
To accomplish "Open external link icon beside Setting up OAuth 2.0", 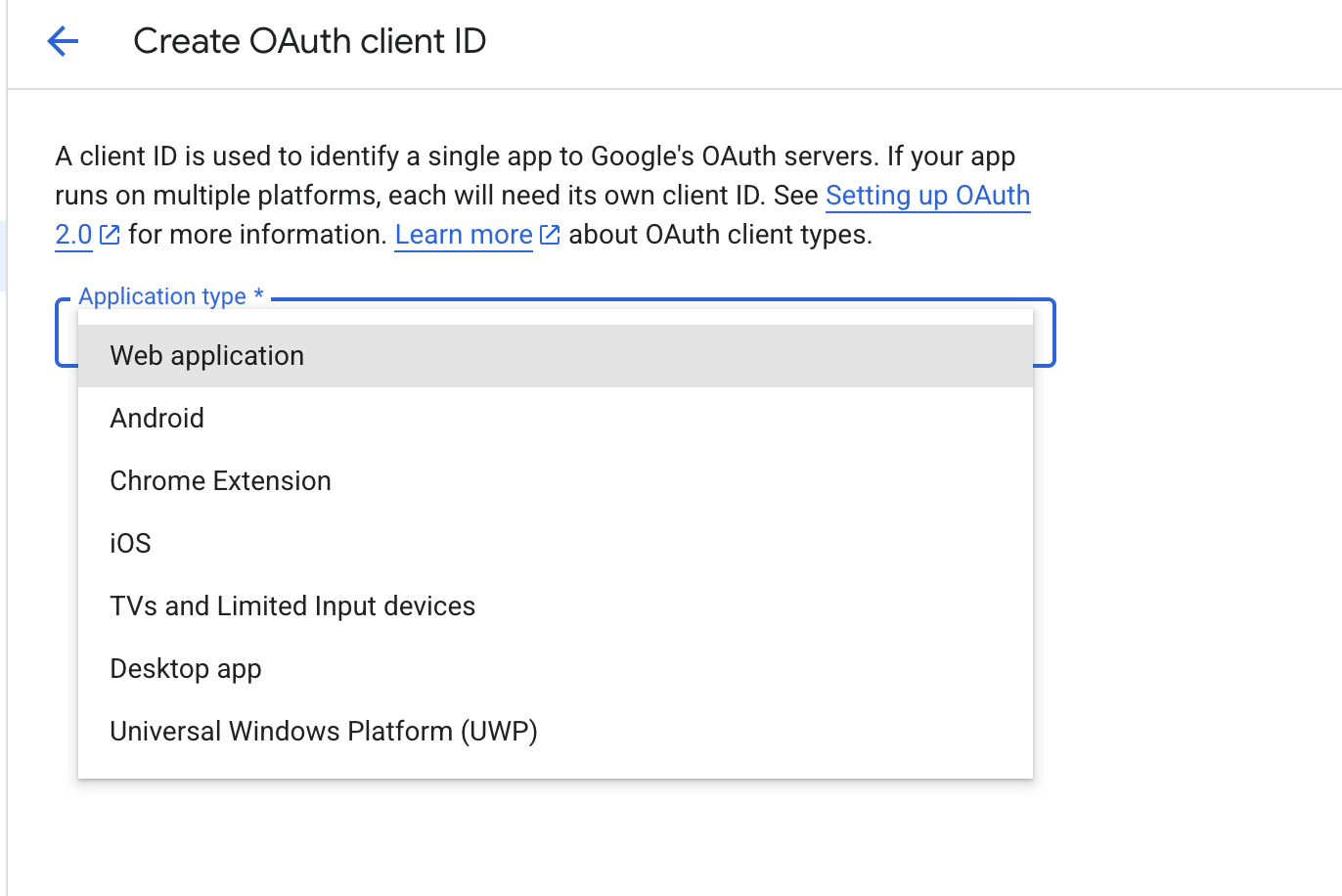I will (x=110, y=235).
